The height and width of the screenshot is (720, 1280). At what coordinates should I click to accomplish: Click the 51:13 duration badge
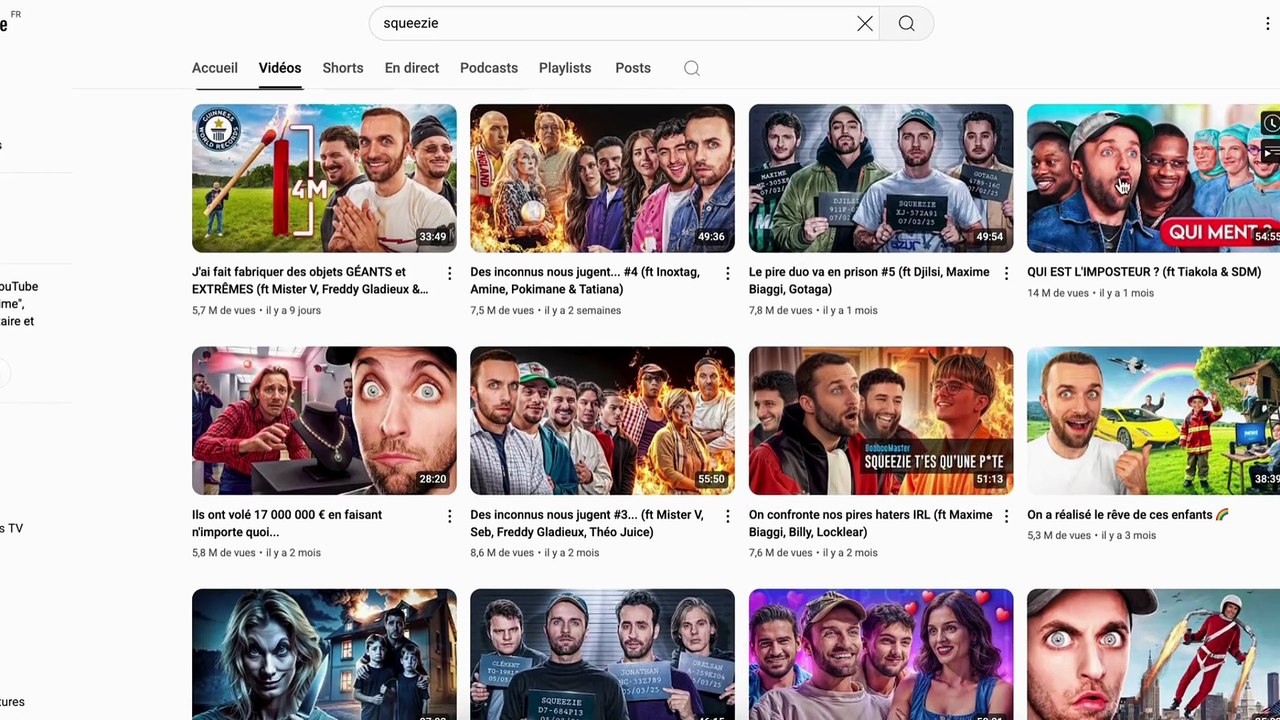coord(990,480)
